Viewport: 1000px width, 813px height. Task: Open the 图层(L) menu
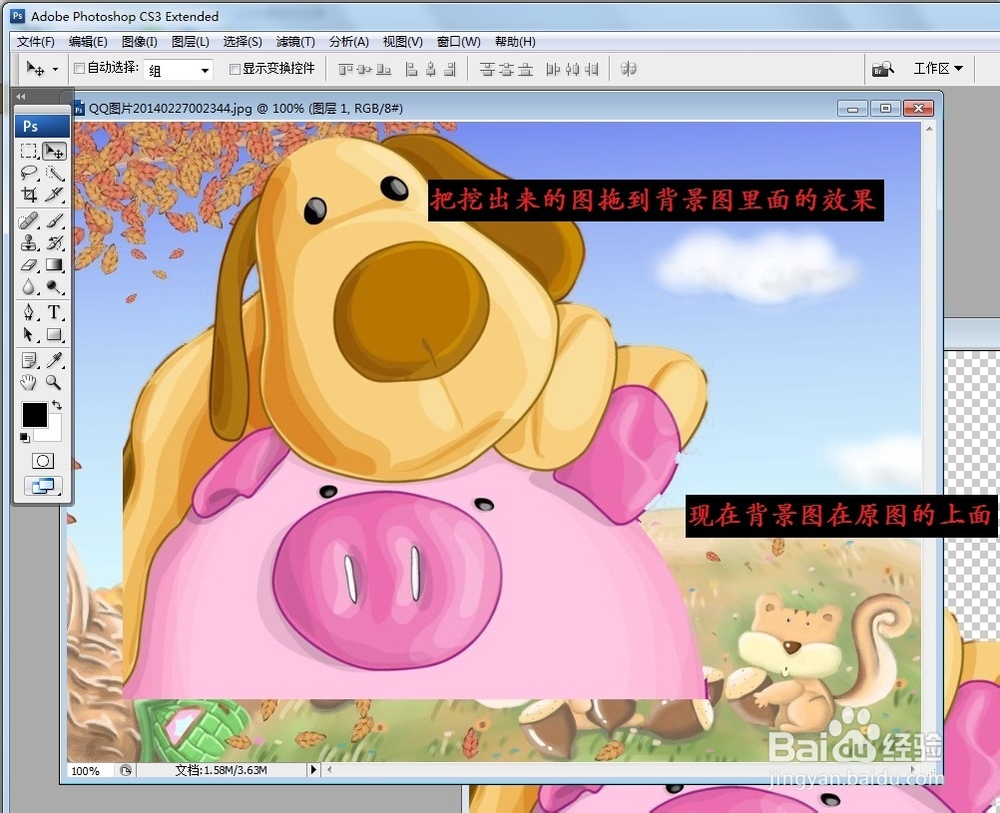click(x=190, y=41)
